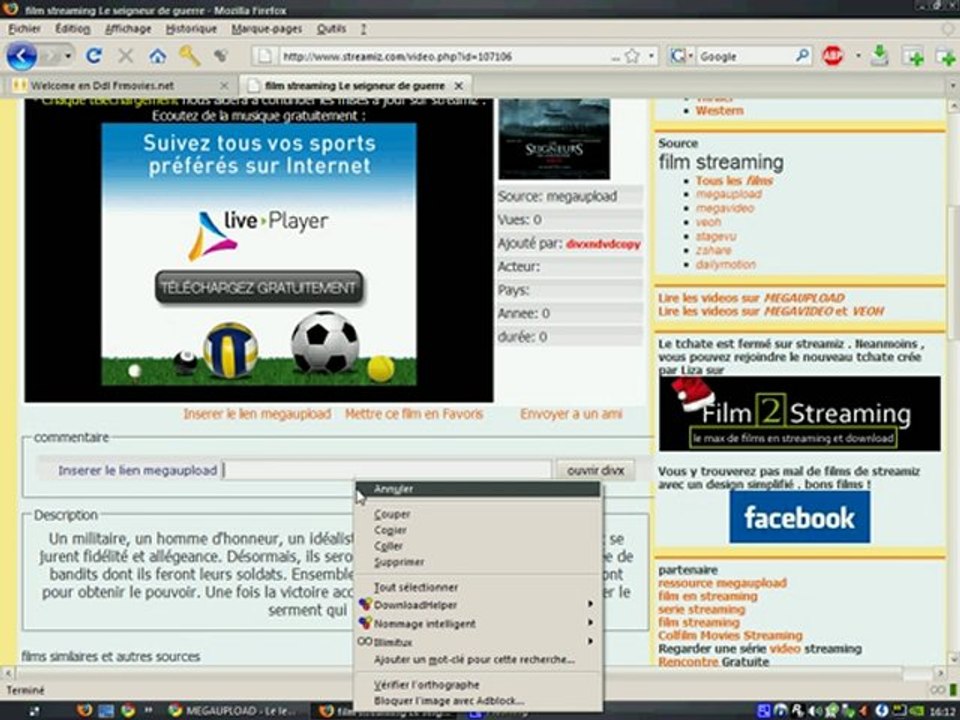This screenshot has height=720, width=960.
Task: Choose Supprimer in the context menu
Action: pos(479,562)
